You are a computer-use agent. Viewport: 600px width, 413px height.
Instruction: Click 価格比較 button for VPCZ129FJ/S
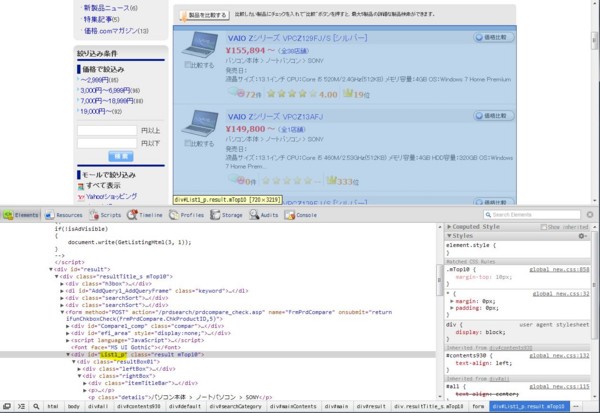click(x=494, y=37)
